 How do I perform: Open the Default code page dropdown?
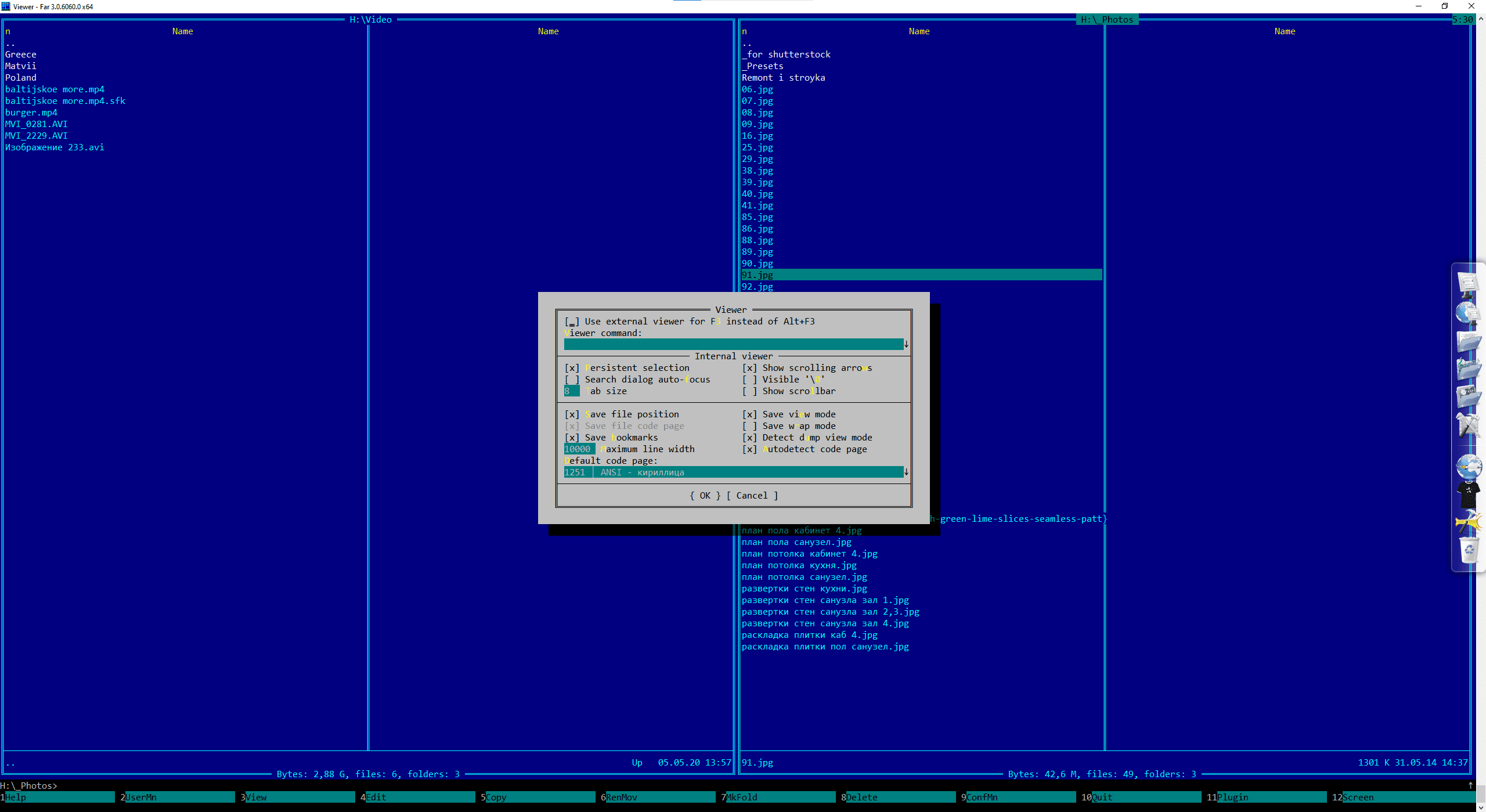(x=906, y=472)
